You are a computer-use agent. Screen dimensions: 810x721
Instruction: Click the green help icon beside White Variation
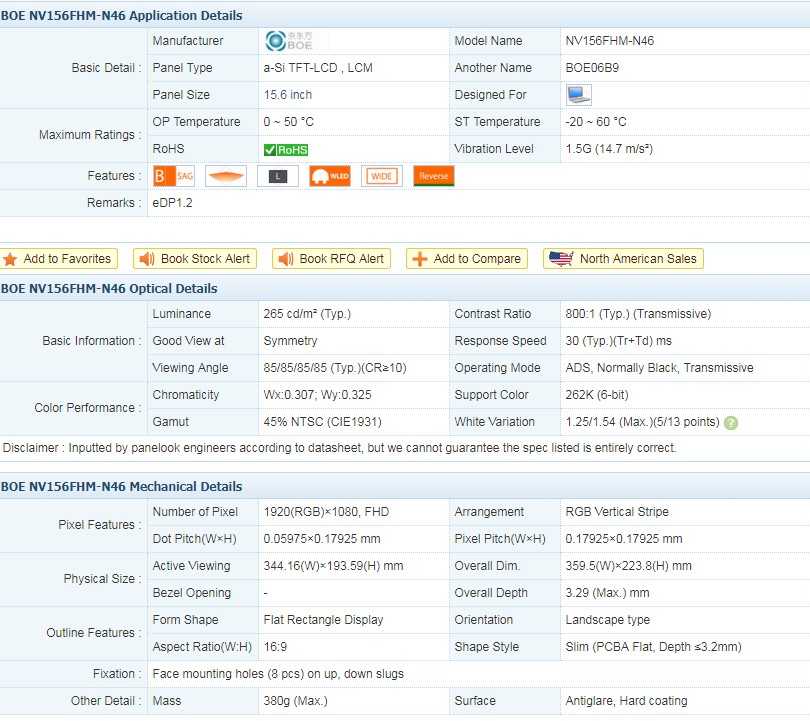(x=731, y=423)
